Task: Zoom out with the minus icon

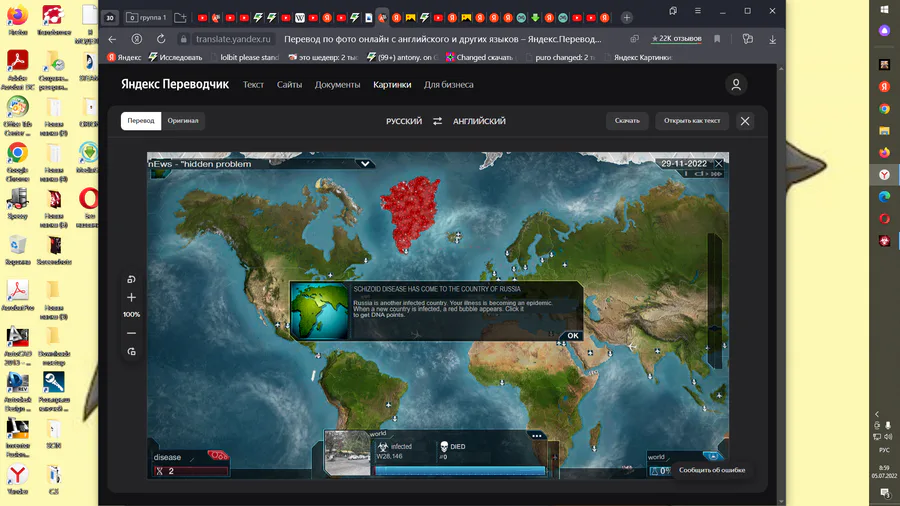Action: point(131,333)
